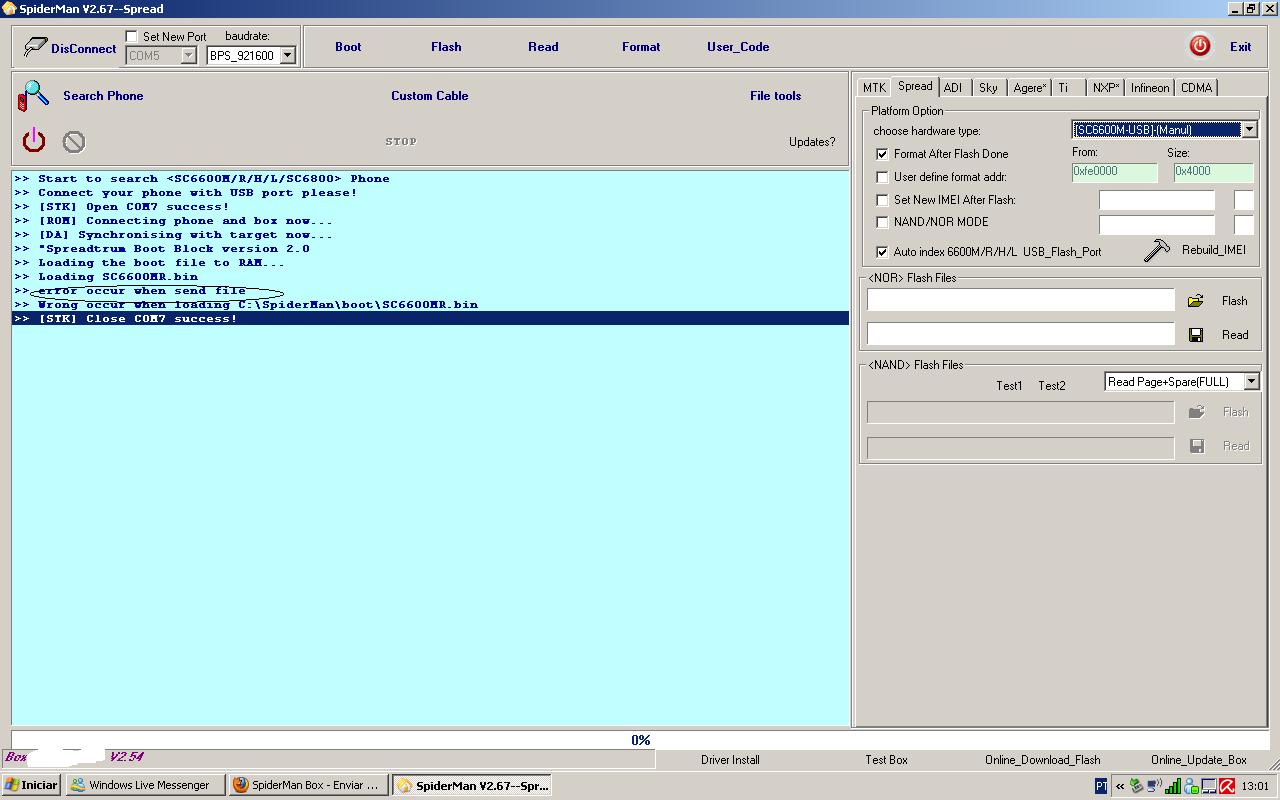Open the COM5 port dropdown
Screen dimensions: 1280x800
188,56
